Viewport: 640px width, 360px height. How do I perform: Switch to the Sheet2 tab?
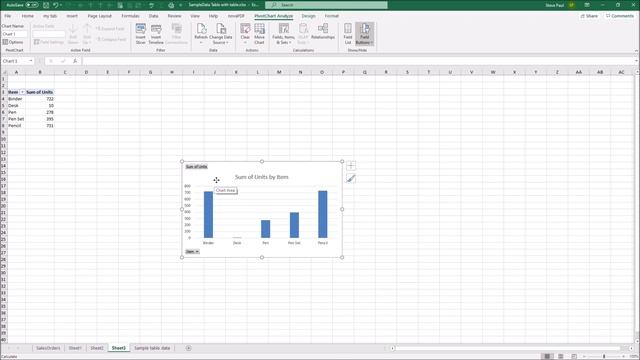[x=97, y=348]
